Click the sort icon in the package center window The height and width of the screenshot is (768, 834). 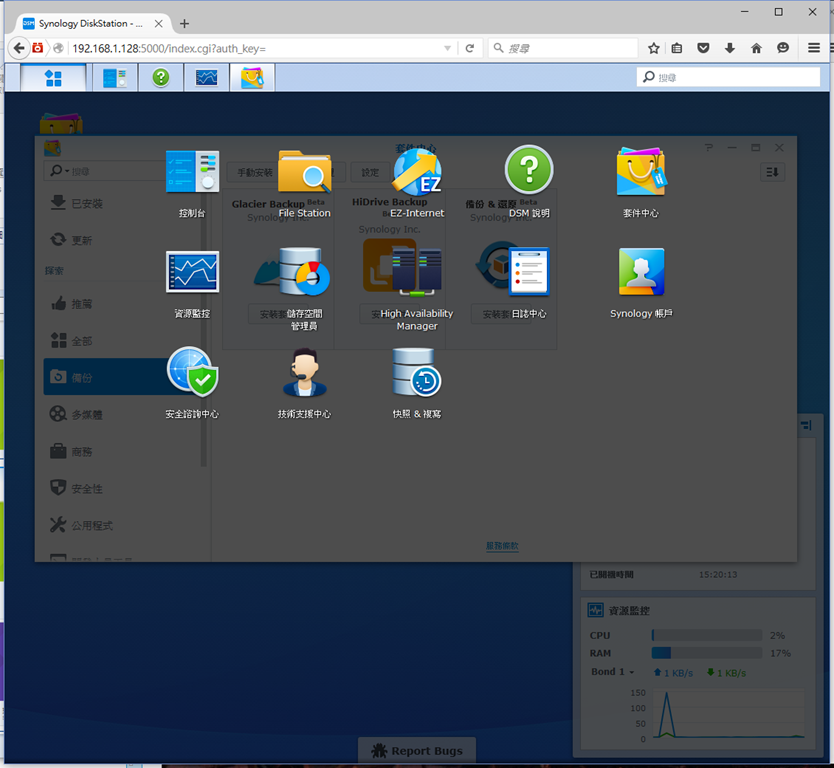click(772, 172)
